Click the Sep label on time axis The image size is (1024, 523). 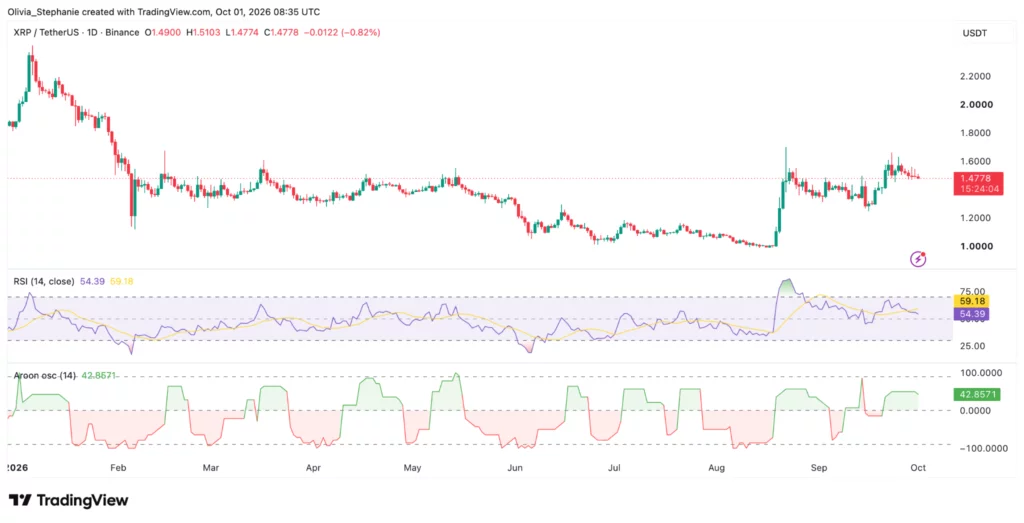(819, 468)
